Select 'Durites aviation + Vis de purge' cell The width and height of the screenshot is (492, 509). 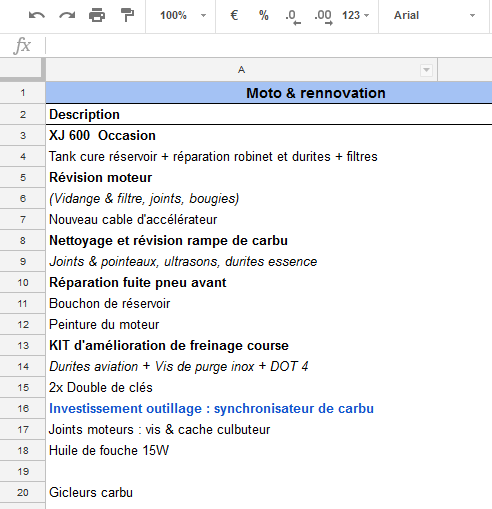point(241,366)
